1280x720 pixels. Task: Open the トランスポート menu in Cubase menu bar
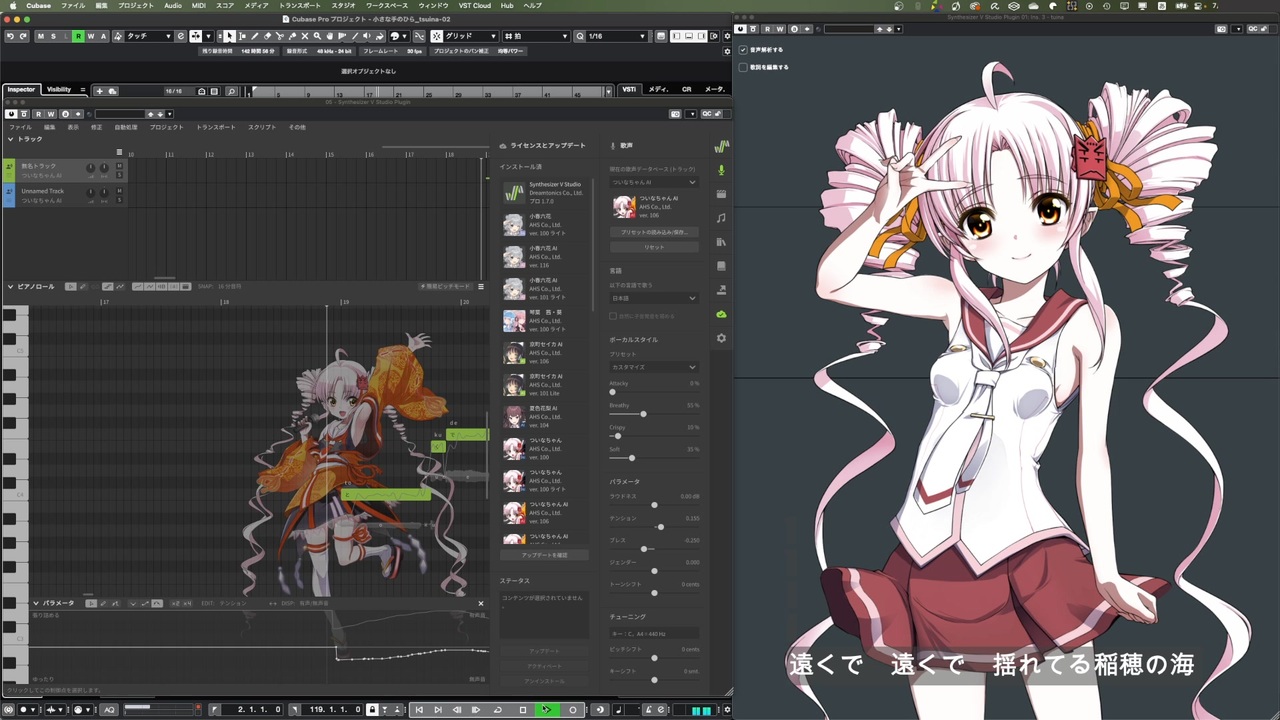point(299,5)
